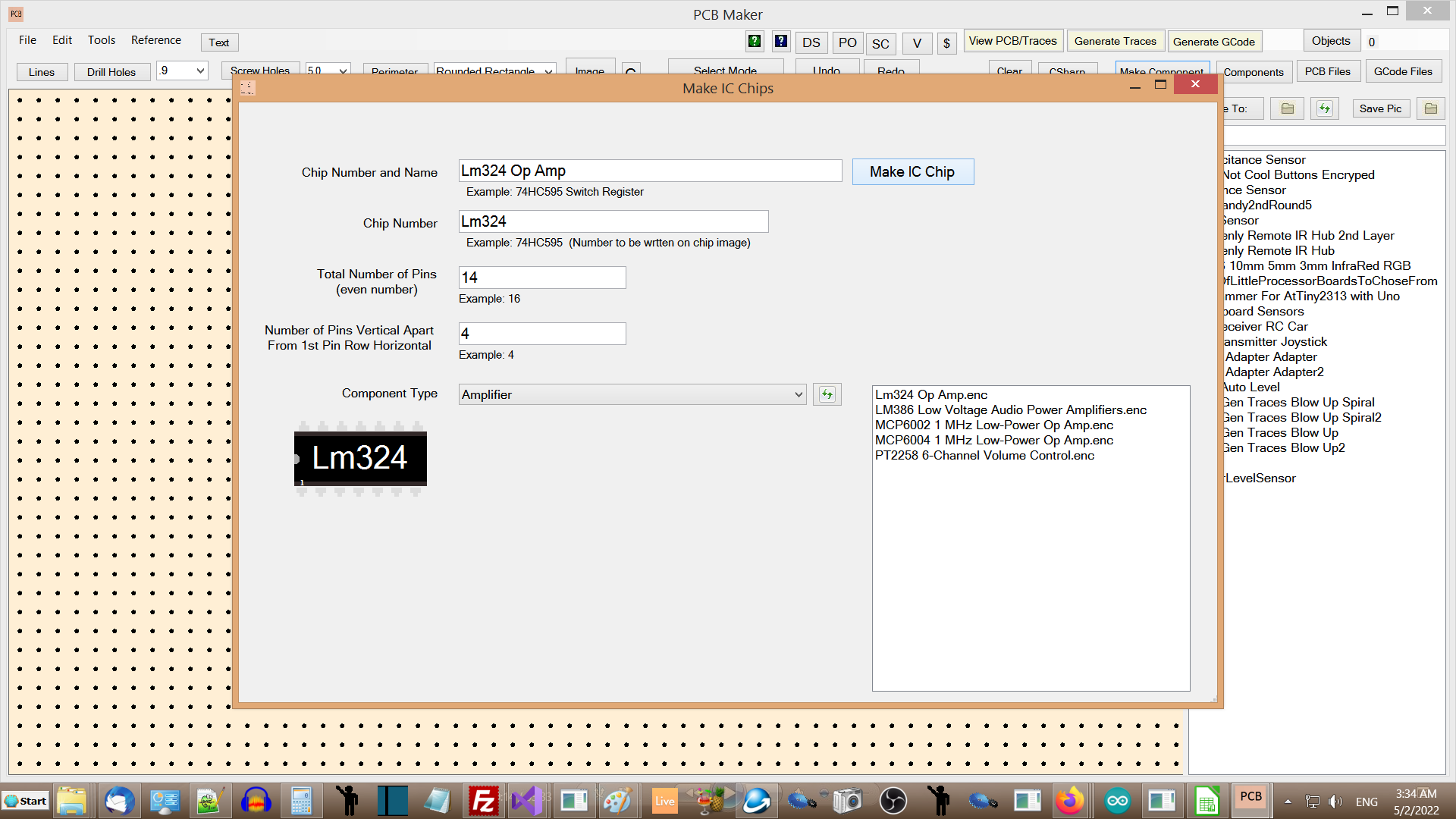1456x819 pixels.
Task: Click the folder icon right of Save Pic
Action: point(1431,108)
